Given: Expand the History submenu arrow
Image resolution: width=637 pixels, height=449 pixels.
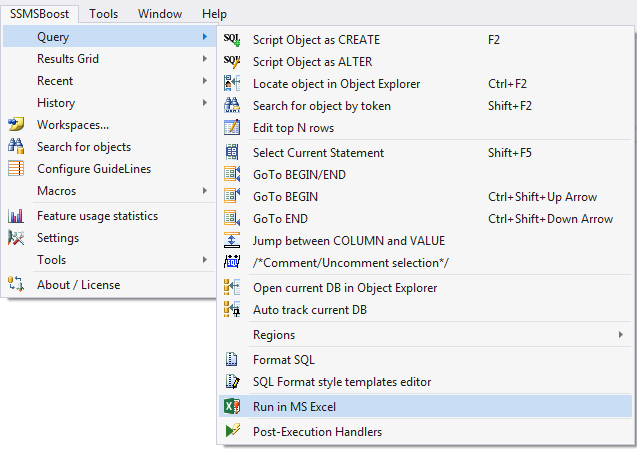Looking at the screenshot, I should coord(205,102).
